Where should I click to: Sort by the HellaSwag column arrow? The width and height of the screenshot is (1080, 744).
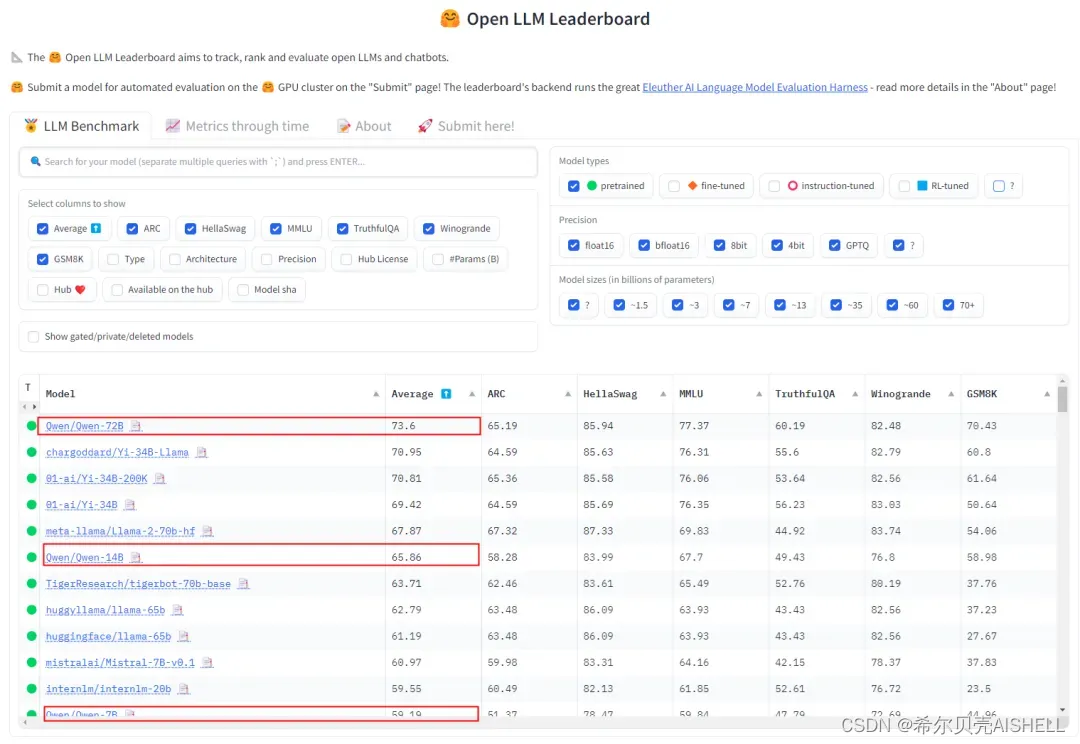click(x=663, y=394)
